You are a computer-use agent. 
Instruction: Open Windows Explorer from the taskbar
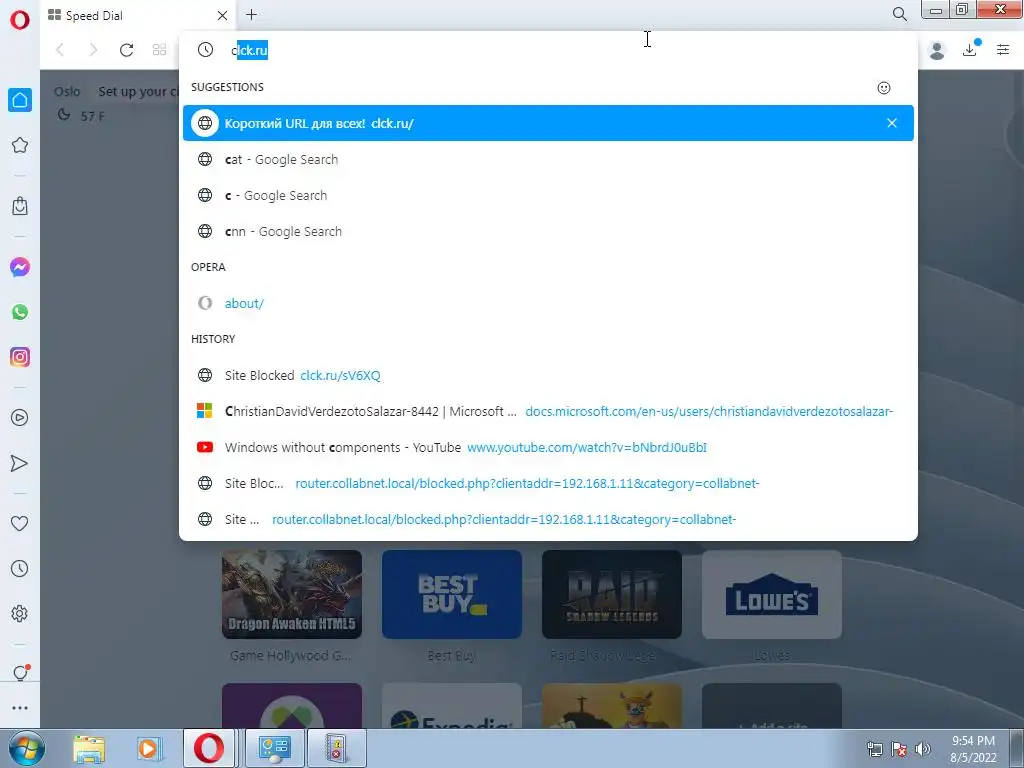pyautogui.click(x=89, y=748)
